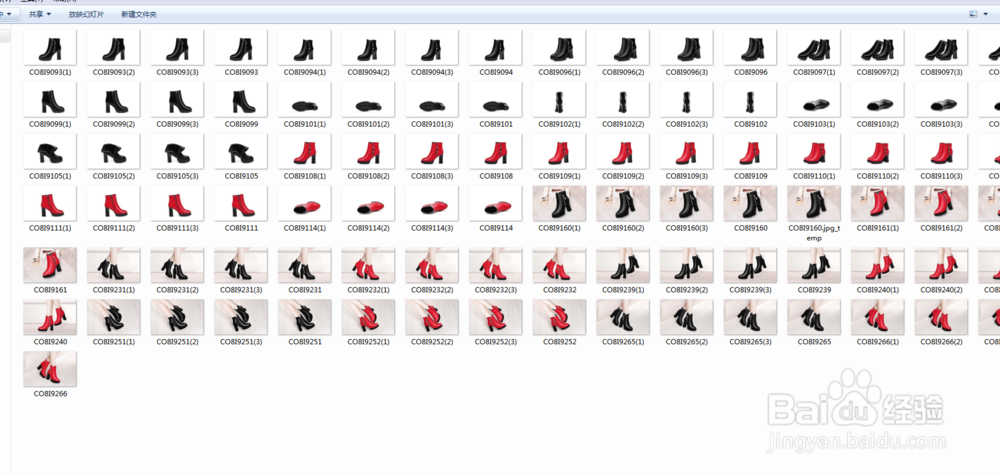Click the change view icon in the toolbar
Image resolution: width=1000 pixels, height=475 pixels.
click(973, 14)
